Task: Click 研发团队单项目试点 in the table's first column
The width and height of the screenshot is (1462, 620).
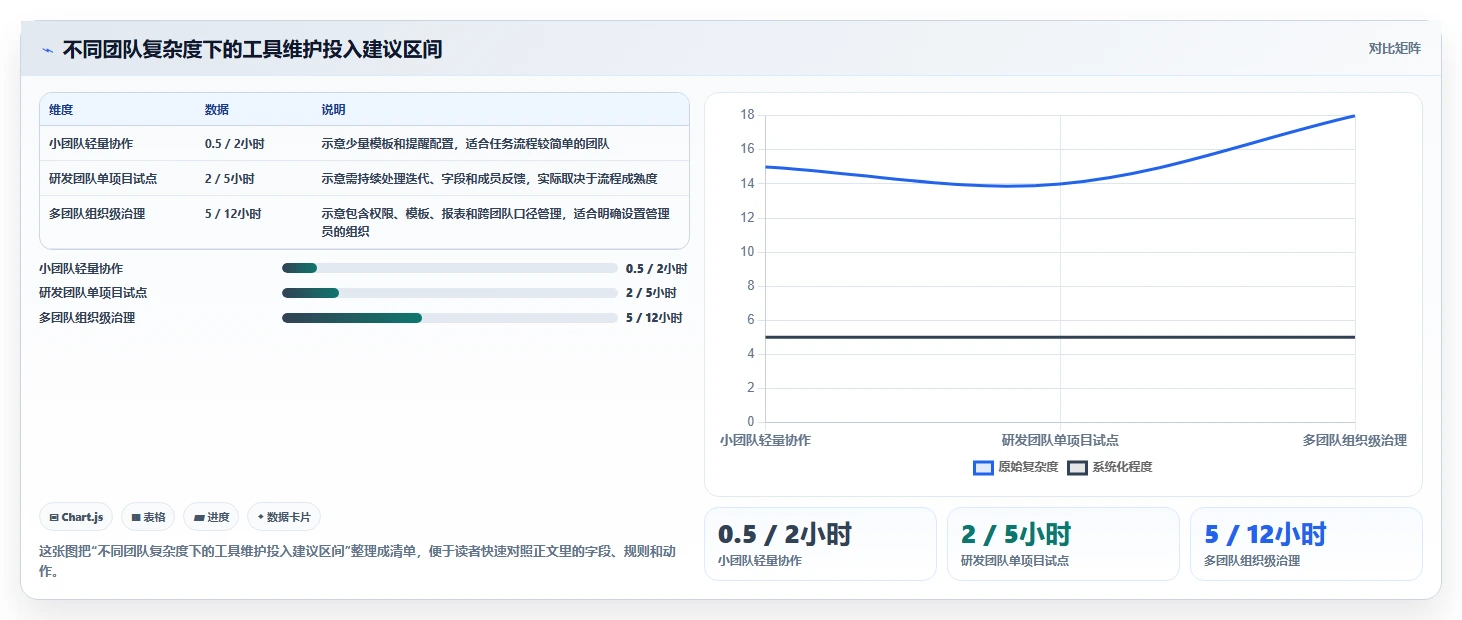Action: [103, 179]
